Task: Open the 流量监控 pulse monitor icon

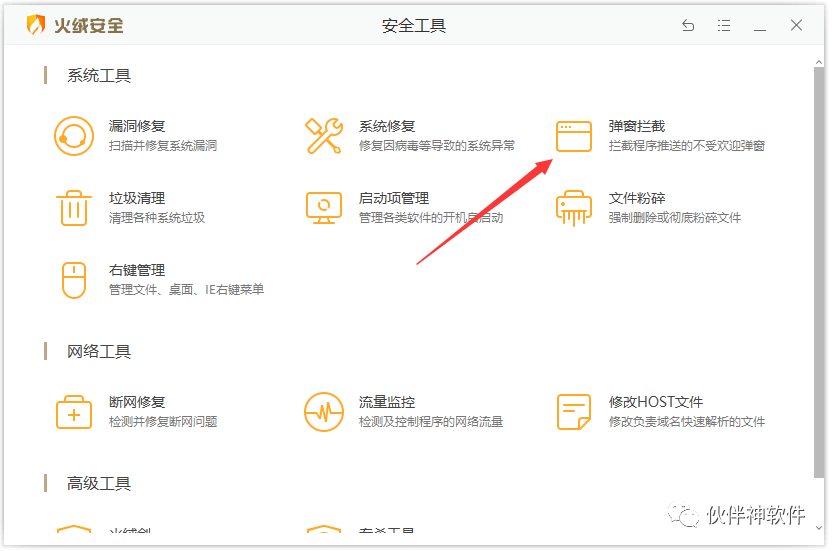Action: pos(324,412)
